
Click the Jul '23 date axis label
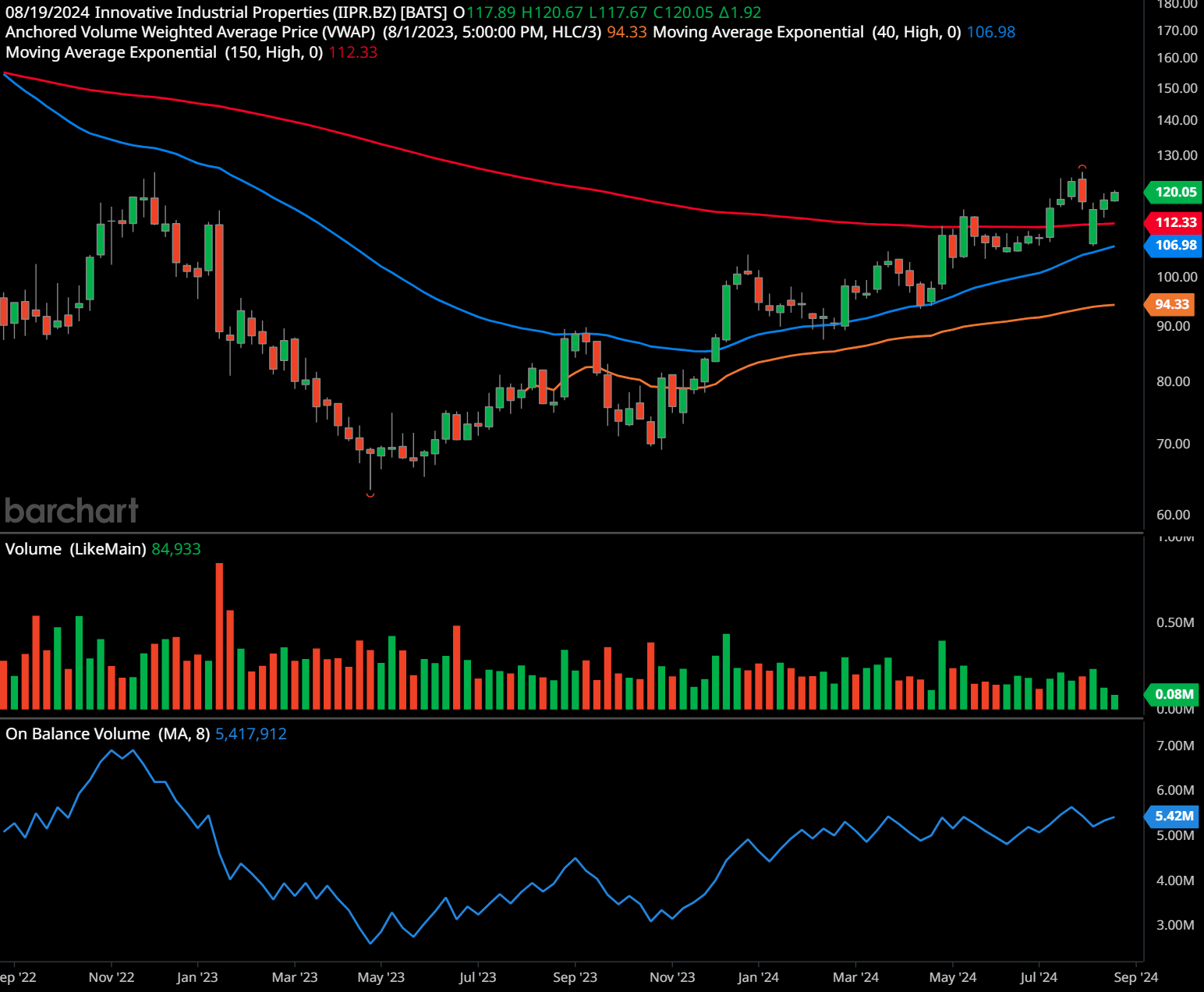(477, 977)
